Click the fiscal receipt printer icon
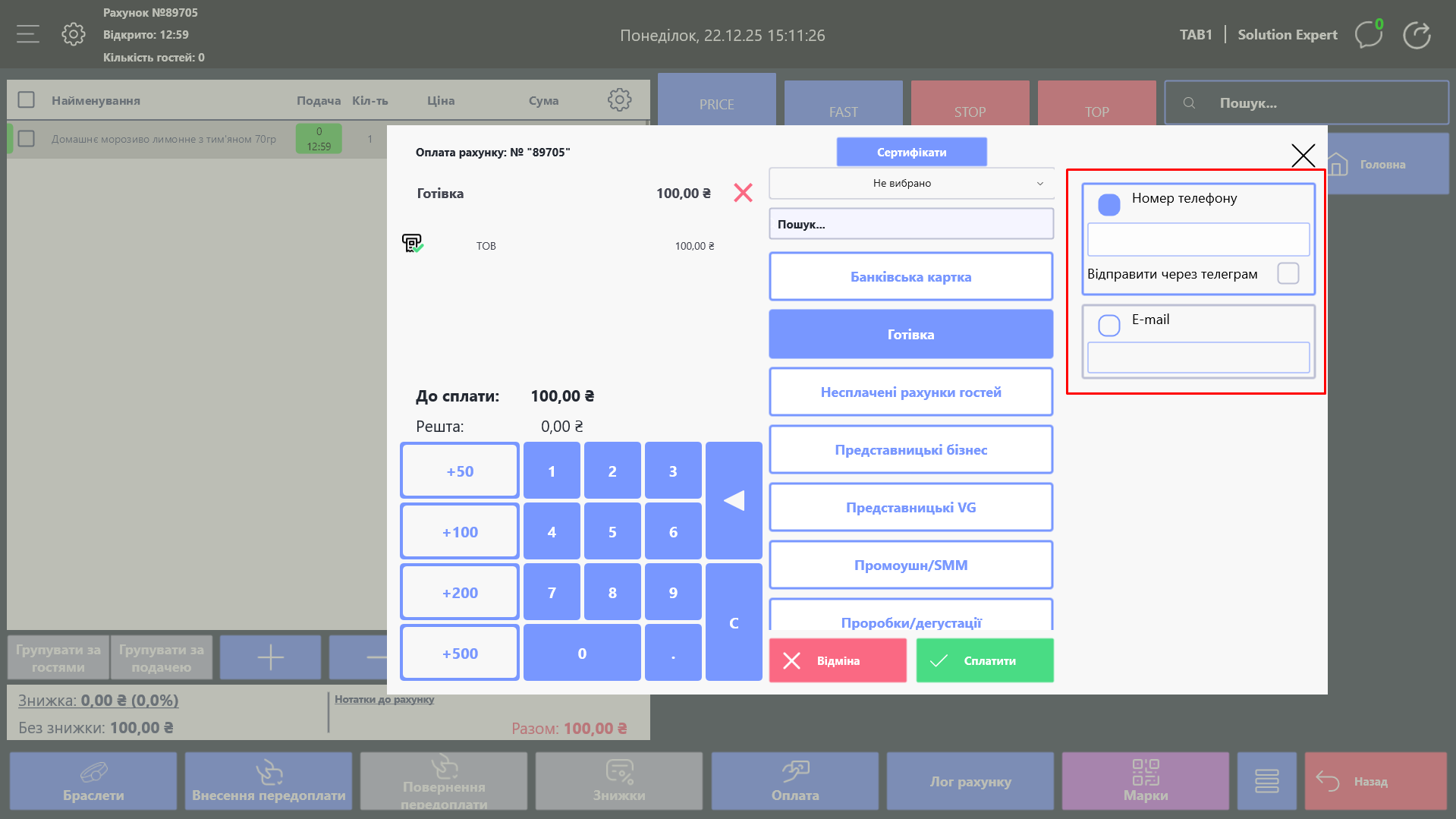 412,244
